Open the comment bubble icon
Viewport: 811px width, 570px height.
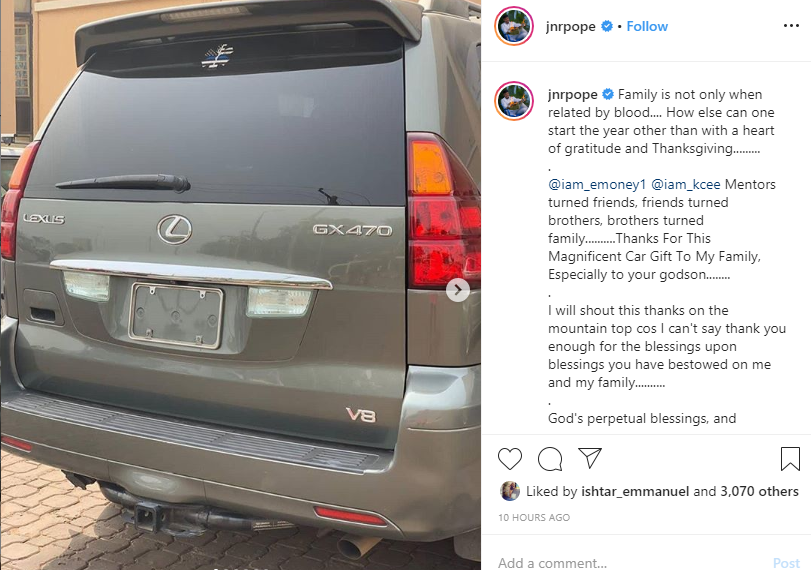coord(550,459)
